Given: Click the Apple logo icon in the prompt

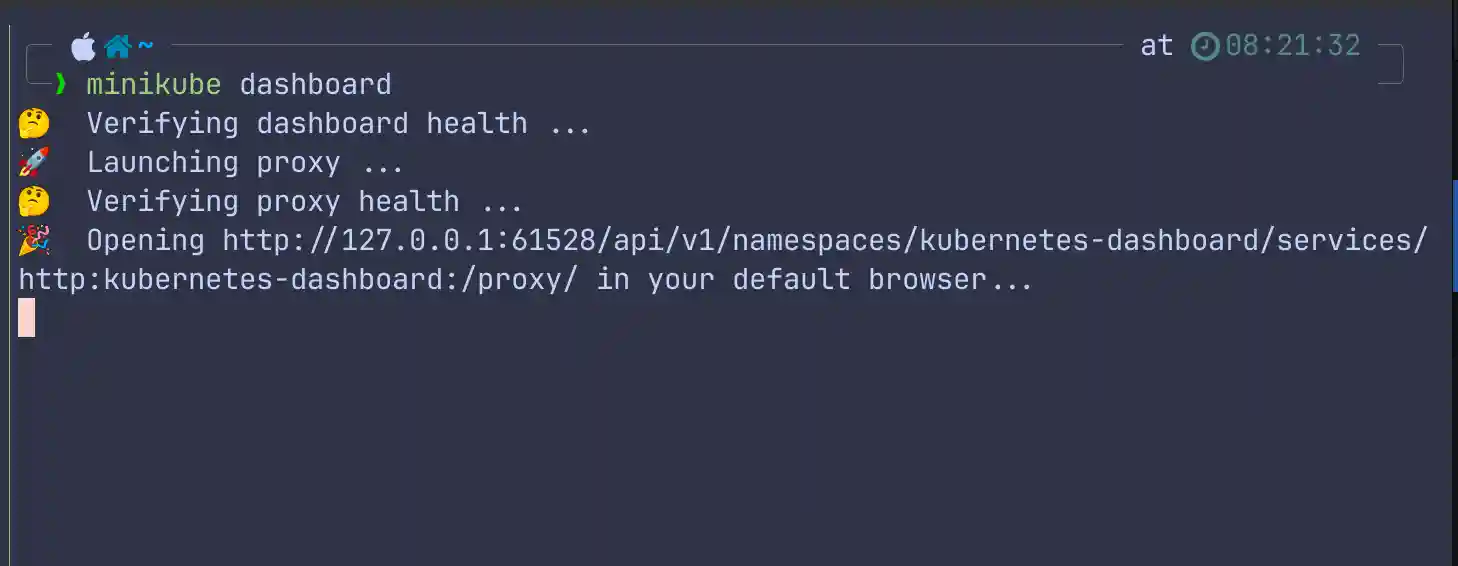Looking at the screenshot, I should point(83,46).
